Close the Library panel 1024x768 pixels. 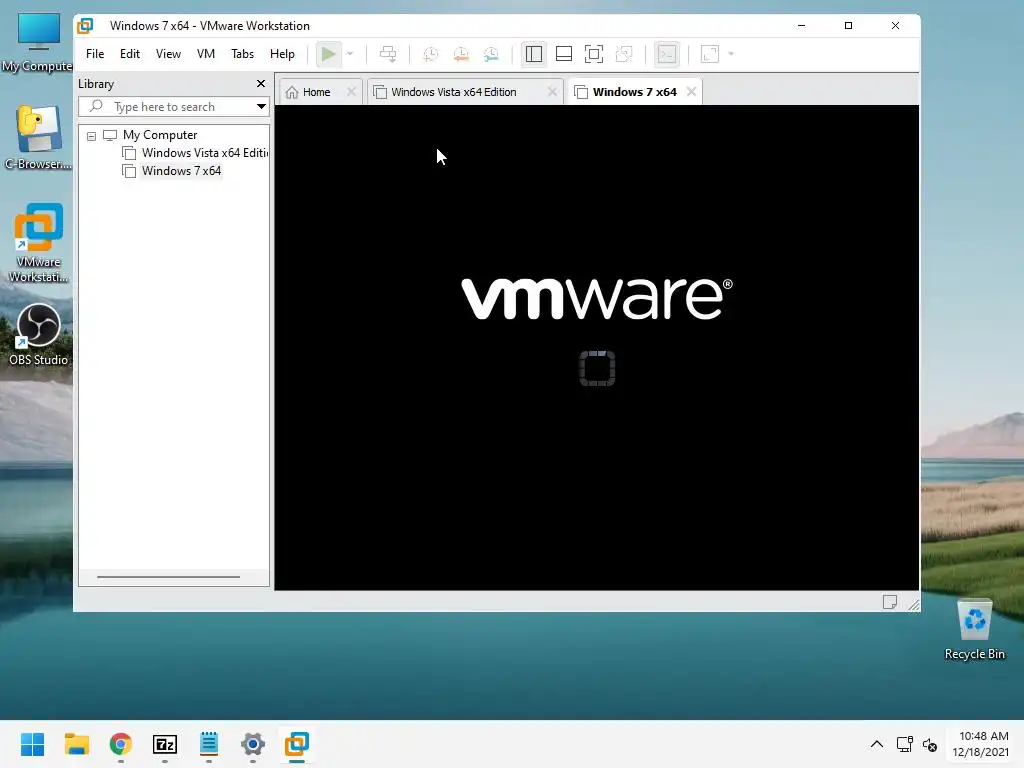261,84
